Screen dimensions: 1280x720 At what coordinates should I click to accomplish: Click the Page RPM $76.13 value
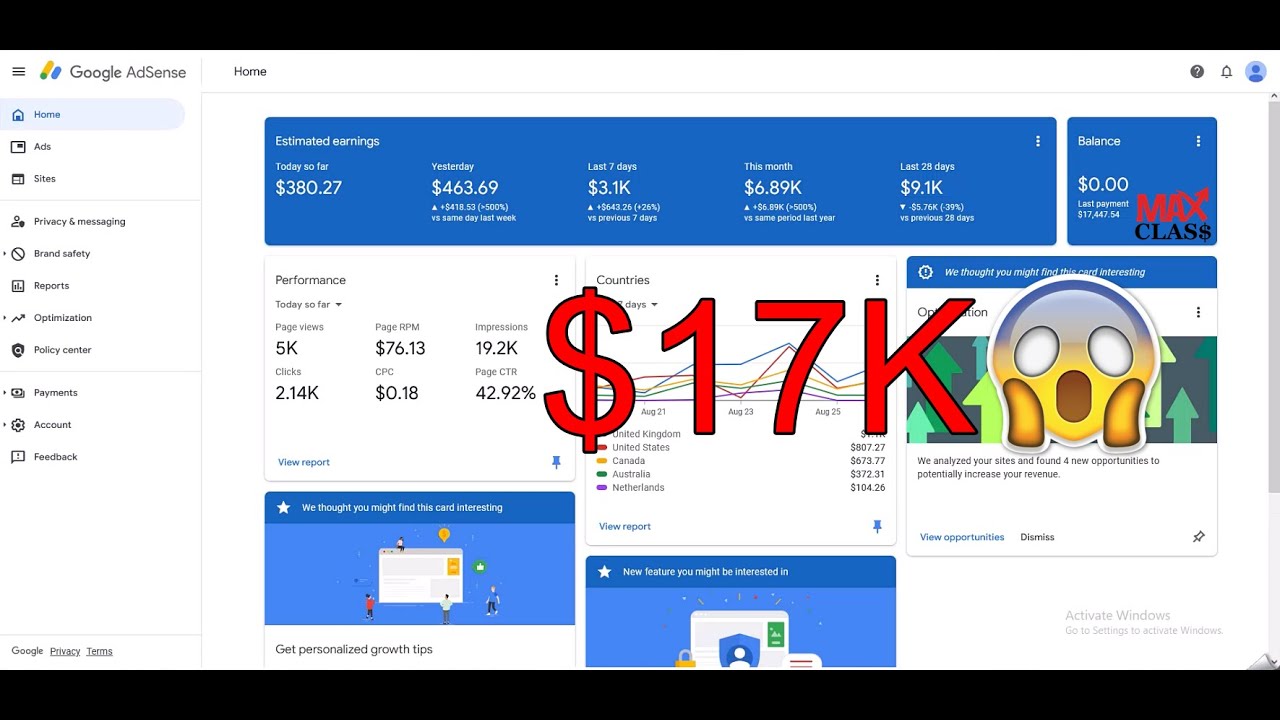coord(400,348)
